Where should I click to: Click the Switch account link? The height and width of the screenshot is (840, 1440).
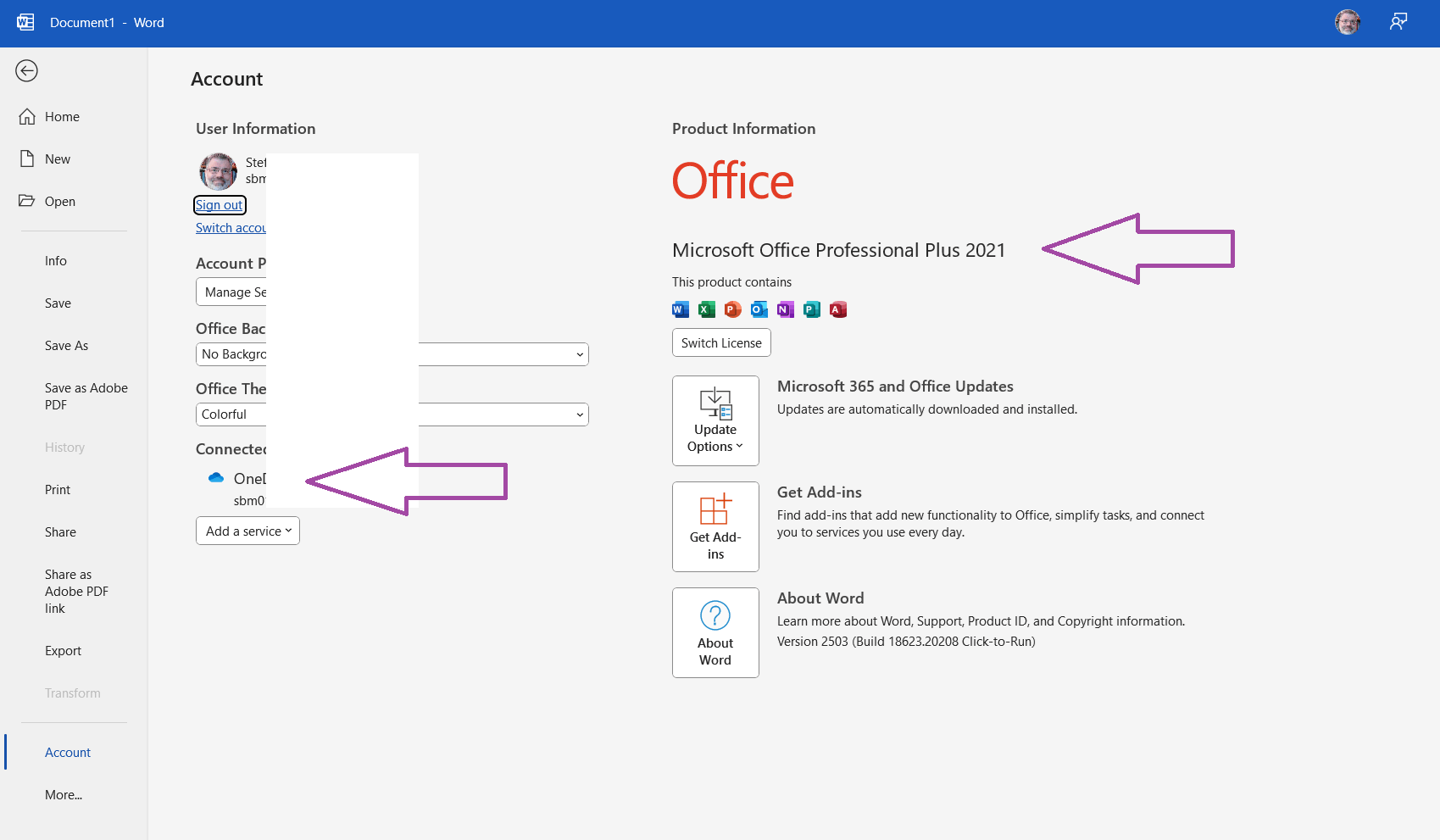tap(231, 228)
